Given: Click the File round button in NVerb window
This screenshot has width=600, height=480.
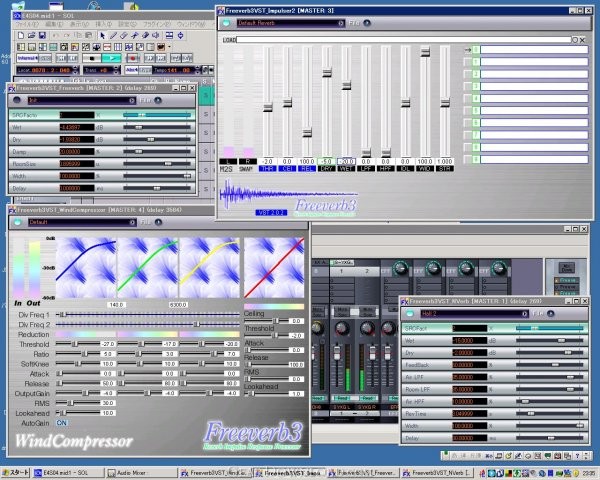Looking at the screenshot, I should point(551,314).
